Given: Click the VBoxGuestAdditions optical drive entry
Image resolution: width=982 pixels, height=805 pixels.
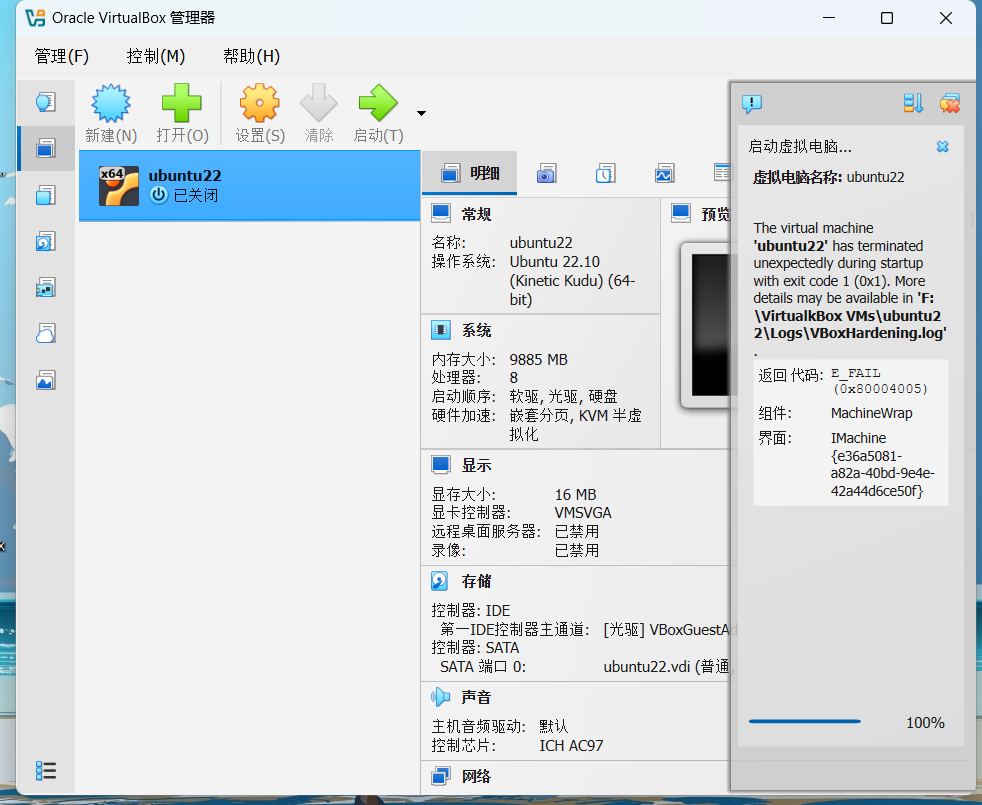Looking at the screenshot, I should tap(670, 630).
